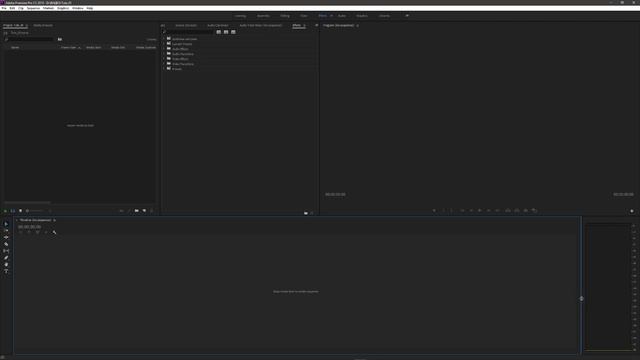Viewport: 640px width, 360px height.
Task: Go to Out point in Program monitor
Action: pyautogui.click(x=498, y=211)
